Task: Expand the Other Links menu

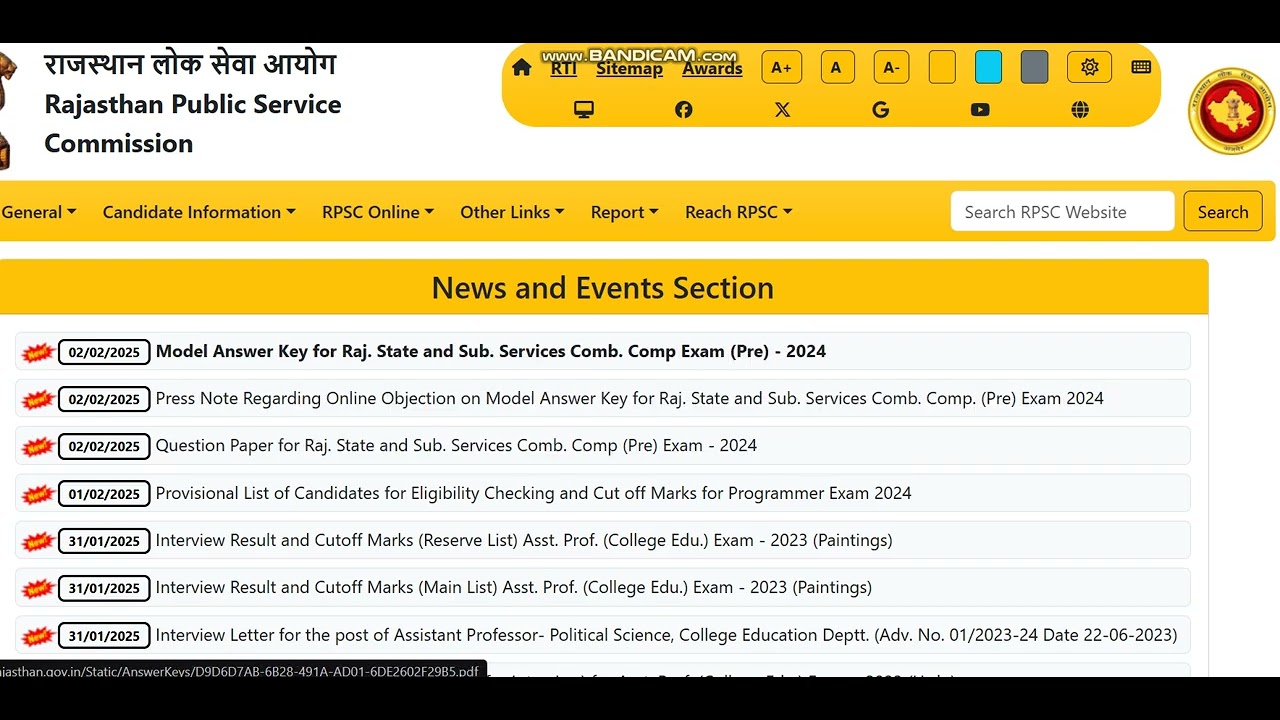Action: [x=512, y=212]
